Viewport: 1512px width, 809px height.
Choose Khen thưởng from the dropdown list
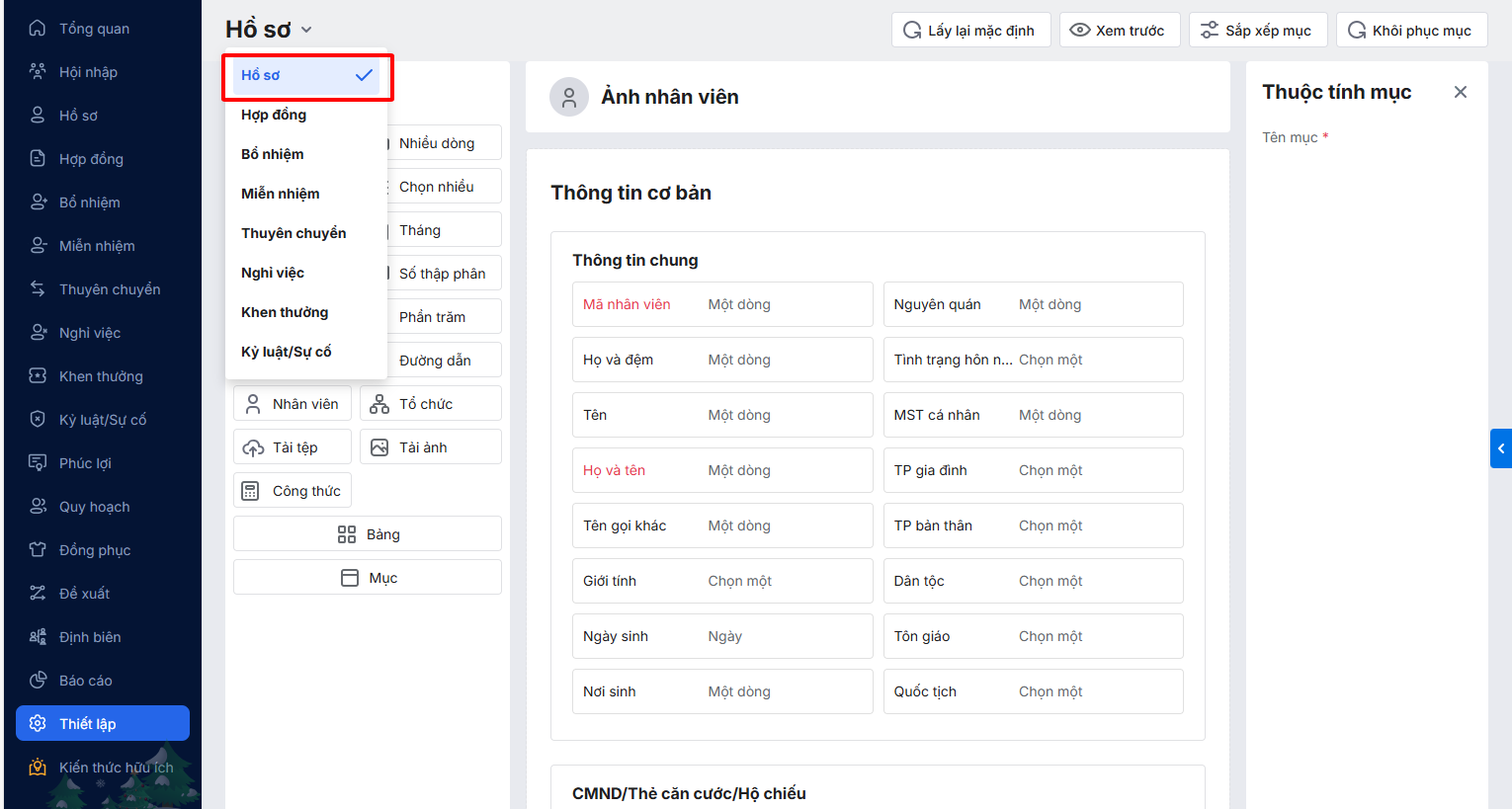click(x=285, y=312)
